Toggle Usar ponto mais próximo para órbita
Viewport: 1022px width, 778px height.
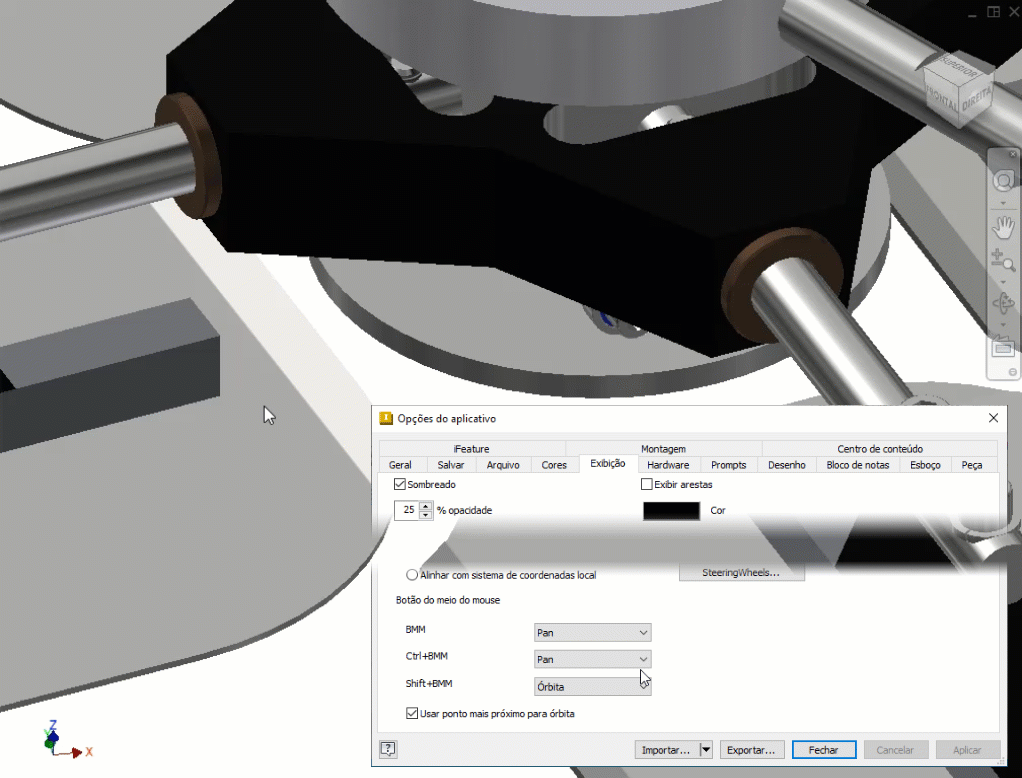click(x=412, y=713)
